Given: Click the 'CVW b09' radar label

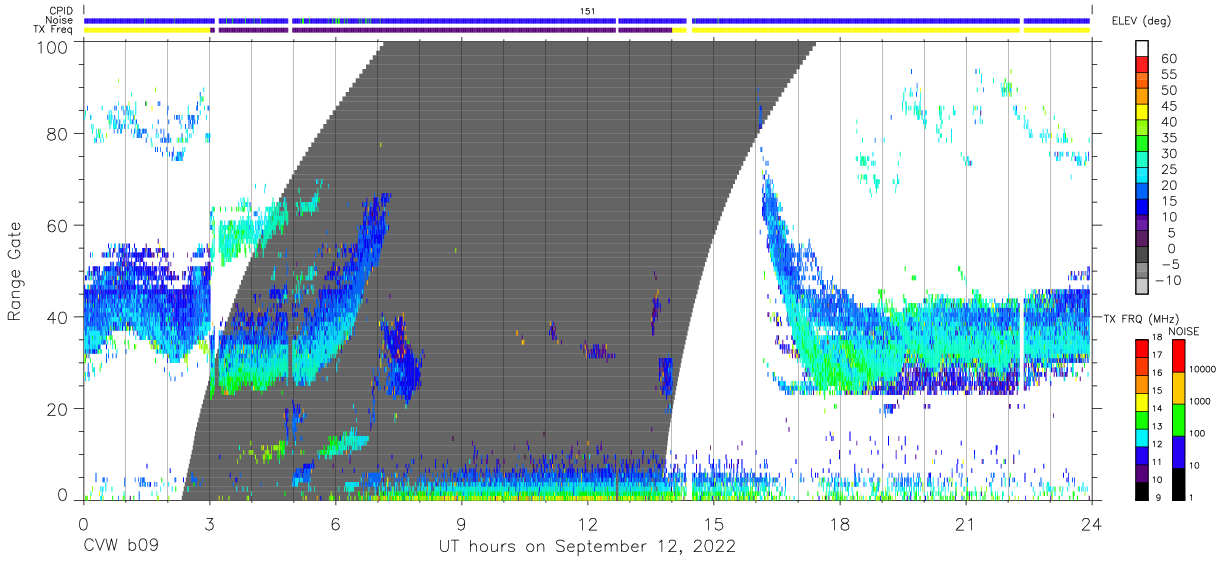Looking at the screenshot, I should (x=120, y=547).
